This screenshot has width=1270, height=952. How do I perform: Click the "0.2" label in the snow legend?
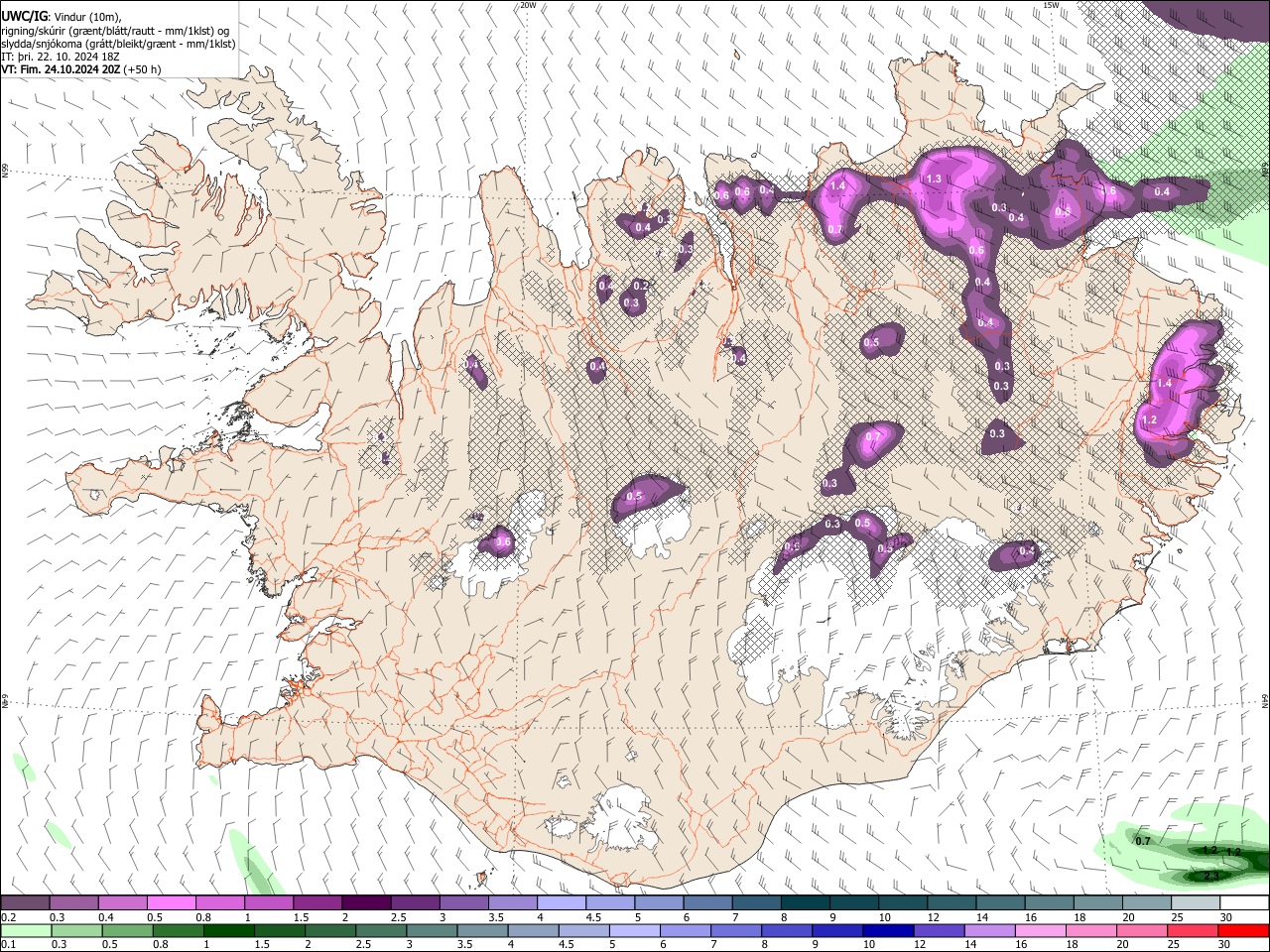tap(8, 917)
